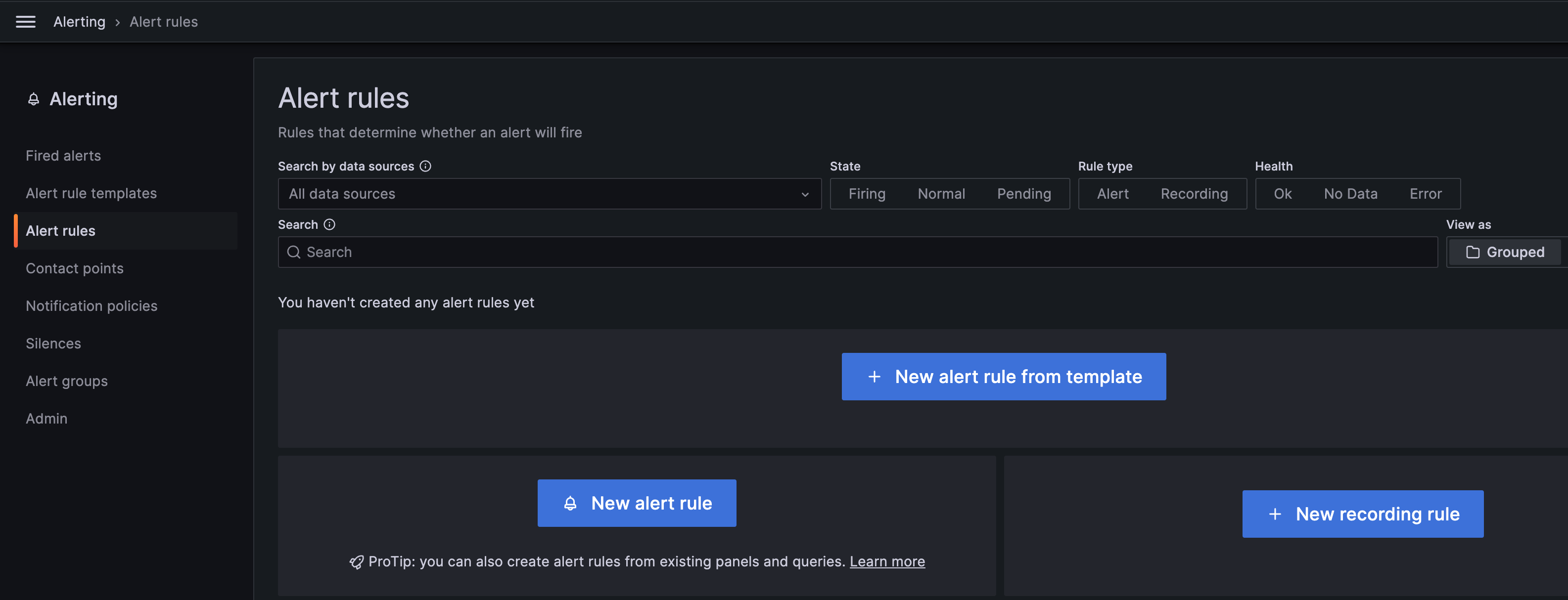Click the info circle icon next to Search
This screenshot has width=1568, height=600.
(x=330, y=224)
